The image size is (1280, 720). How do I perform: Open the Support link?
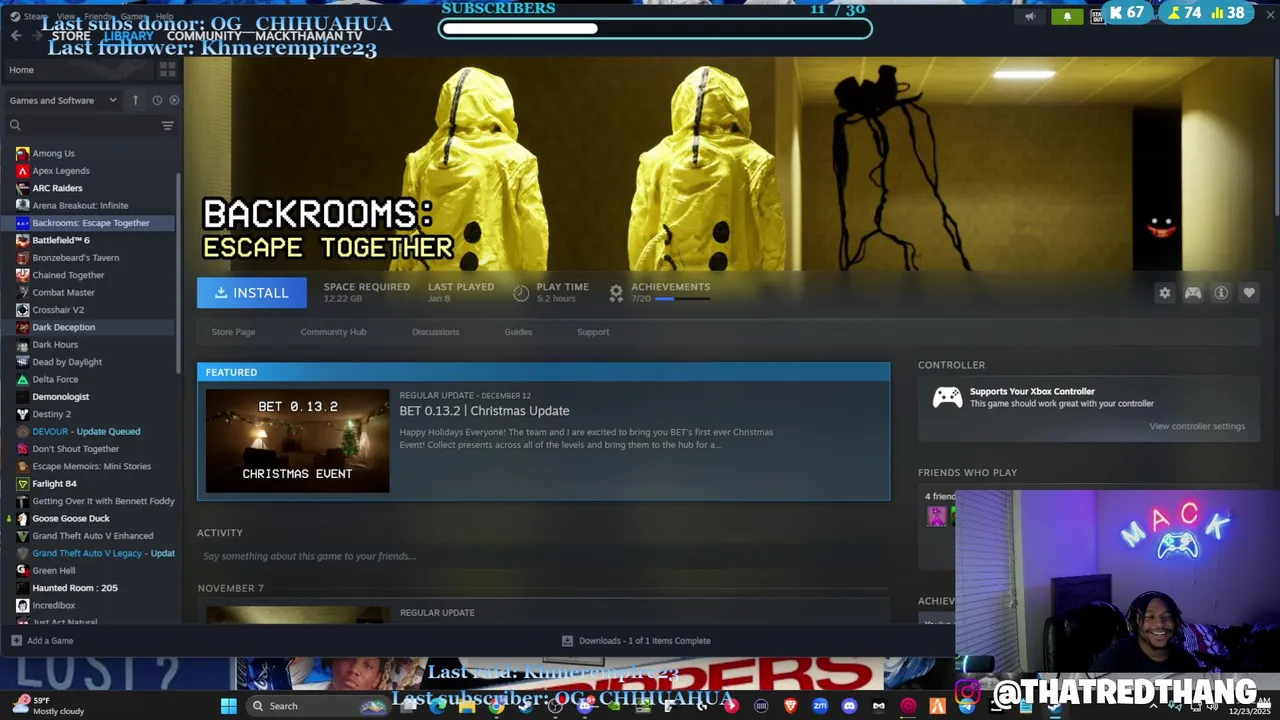coord(593,332)
